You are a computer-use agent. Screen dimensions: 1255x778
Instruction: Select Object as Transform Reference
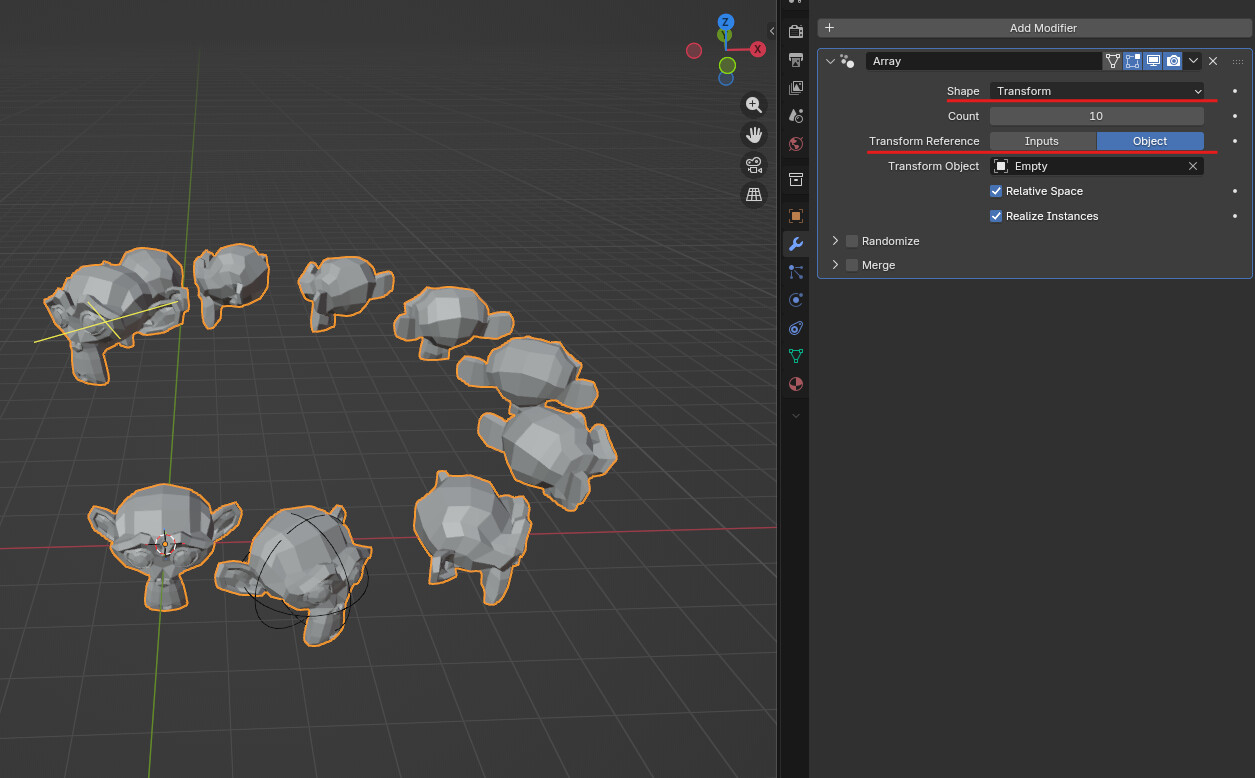(1150, 141)
